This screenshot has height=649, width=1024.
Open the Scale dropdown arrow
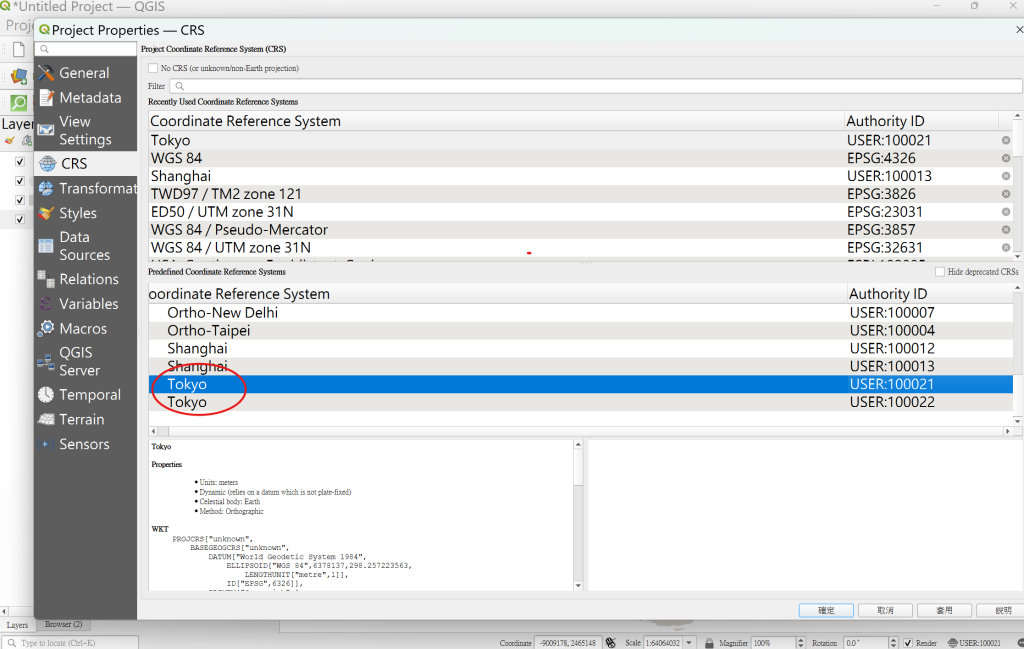click(688, 642)
